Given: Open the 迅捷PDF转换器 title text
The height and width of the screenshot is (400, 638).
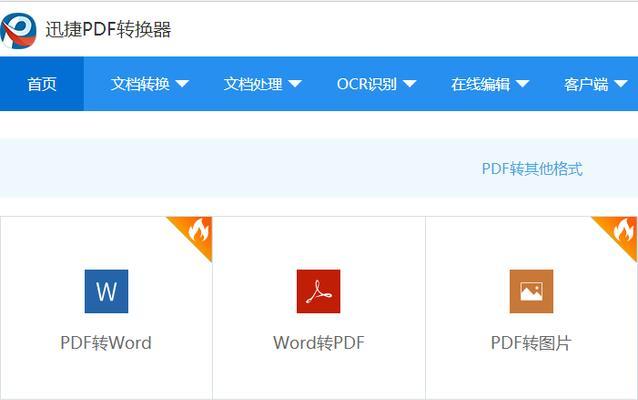Looking at the screenshot, I should pos(108,30).
